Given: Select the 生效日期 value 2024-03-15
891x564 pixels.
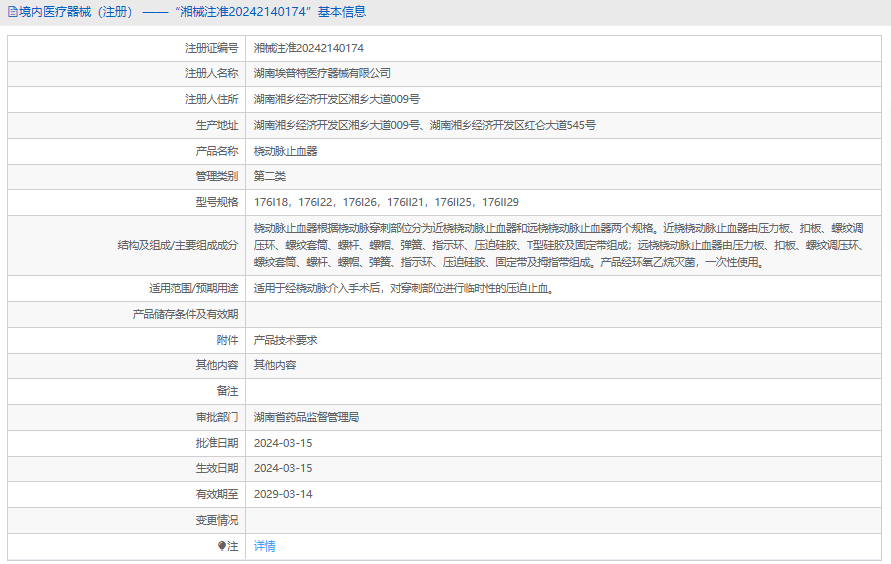Looking at the screenshot, I should (283, 469).
